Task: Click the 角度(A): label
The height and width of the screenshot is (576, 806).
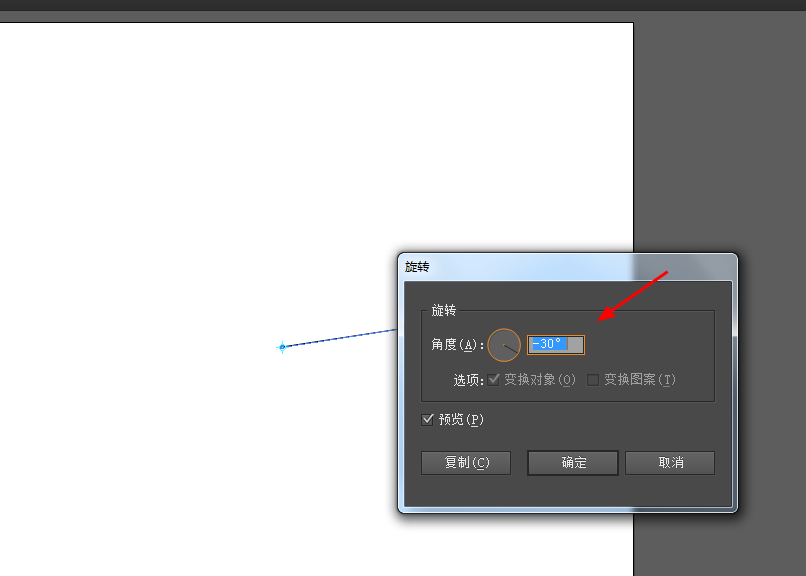Action: click(x=457, y=344)
